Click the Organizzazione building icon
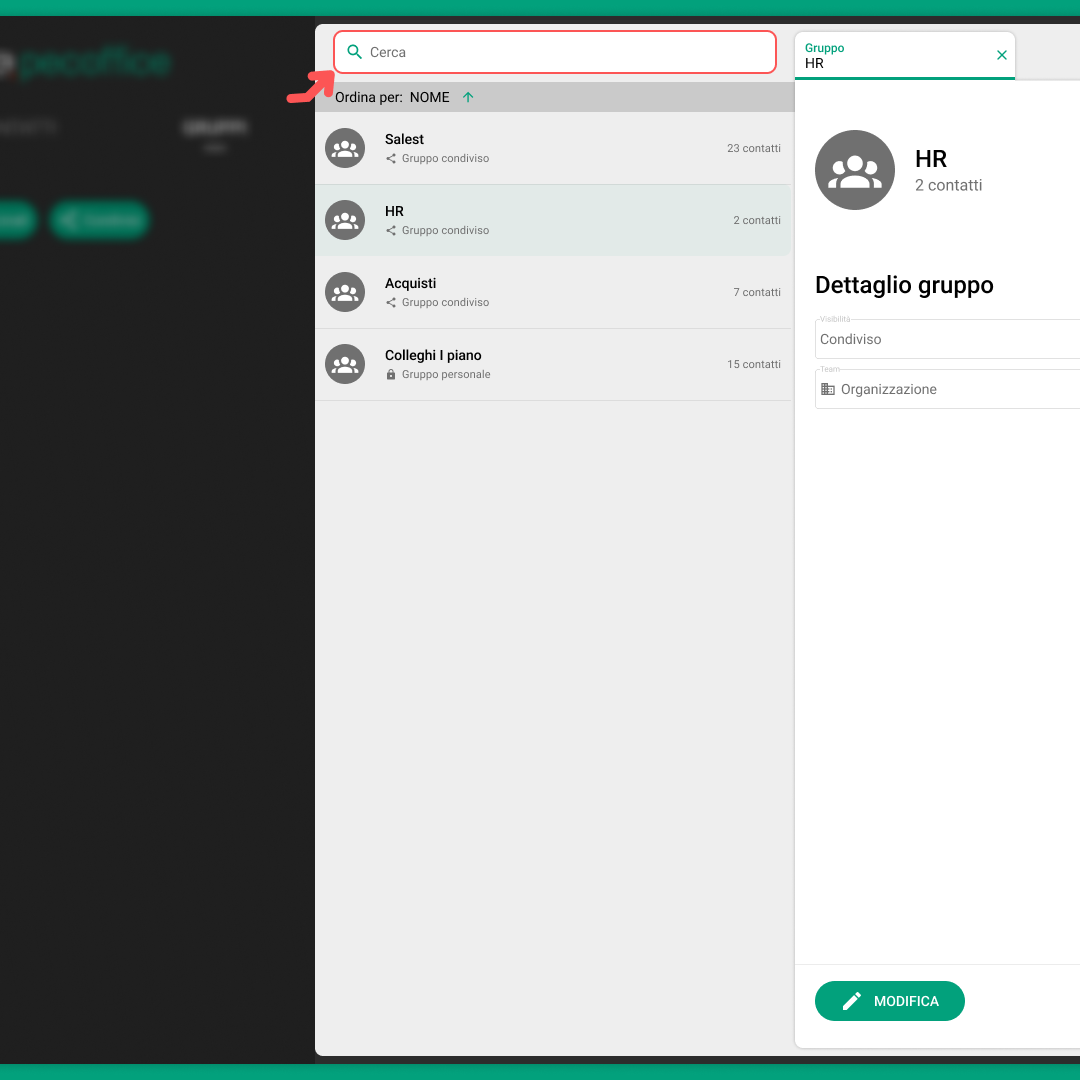1080x1080 pixels. pyautogui.click(x=828, y=389)
